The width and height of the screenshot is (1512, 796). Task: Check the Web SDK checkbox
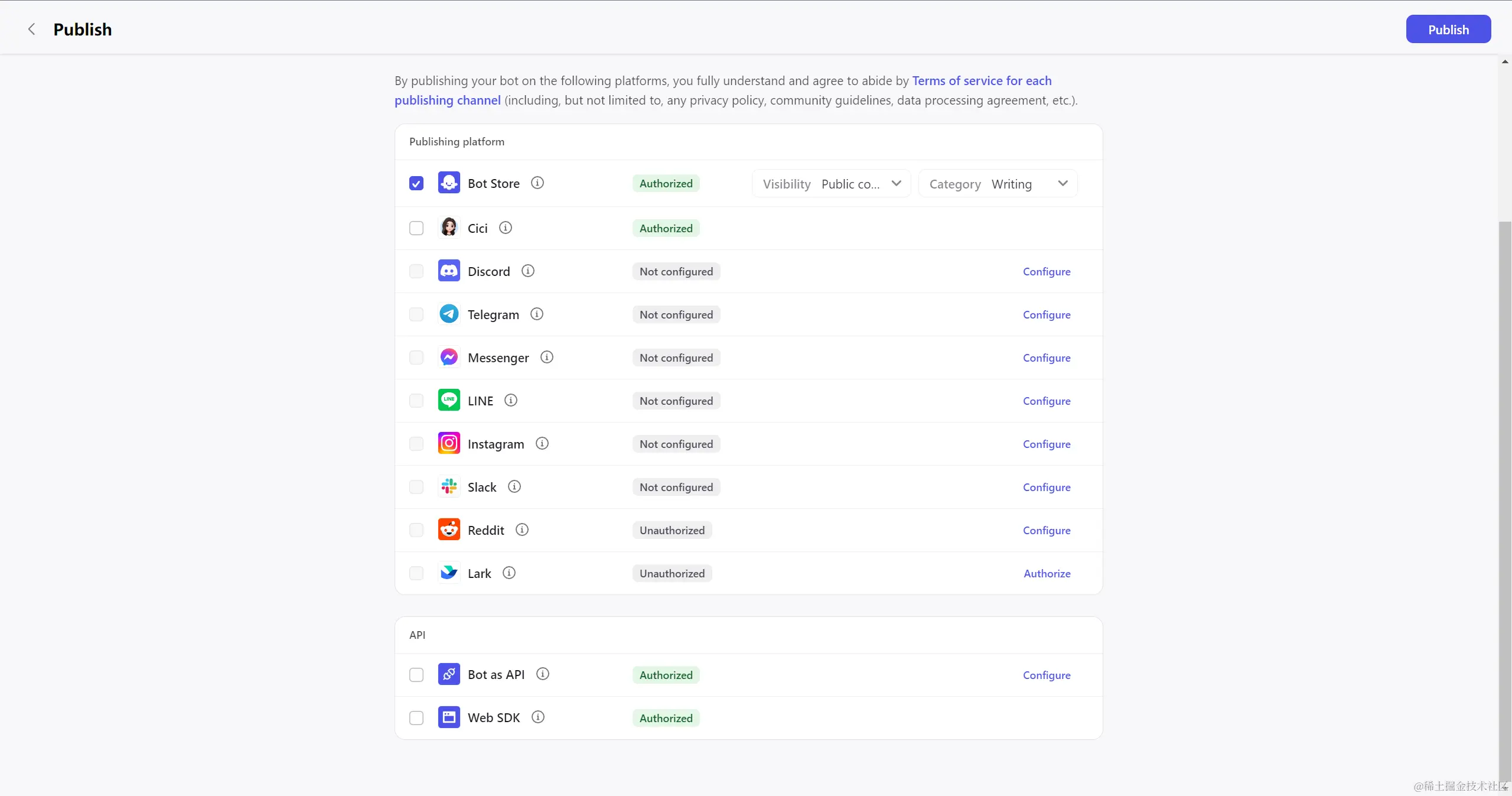[x=416, y=718]
